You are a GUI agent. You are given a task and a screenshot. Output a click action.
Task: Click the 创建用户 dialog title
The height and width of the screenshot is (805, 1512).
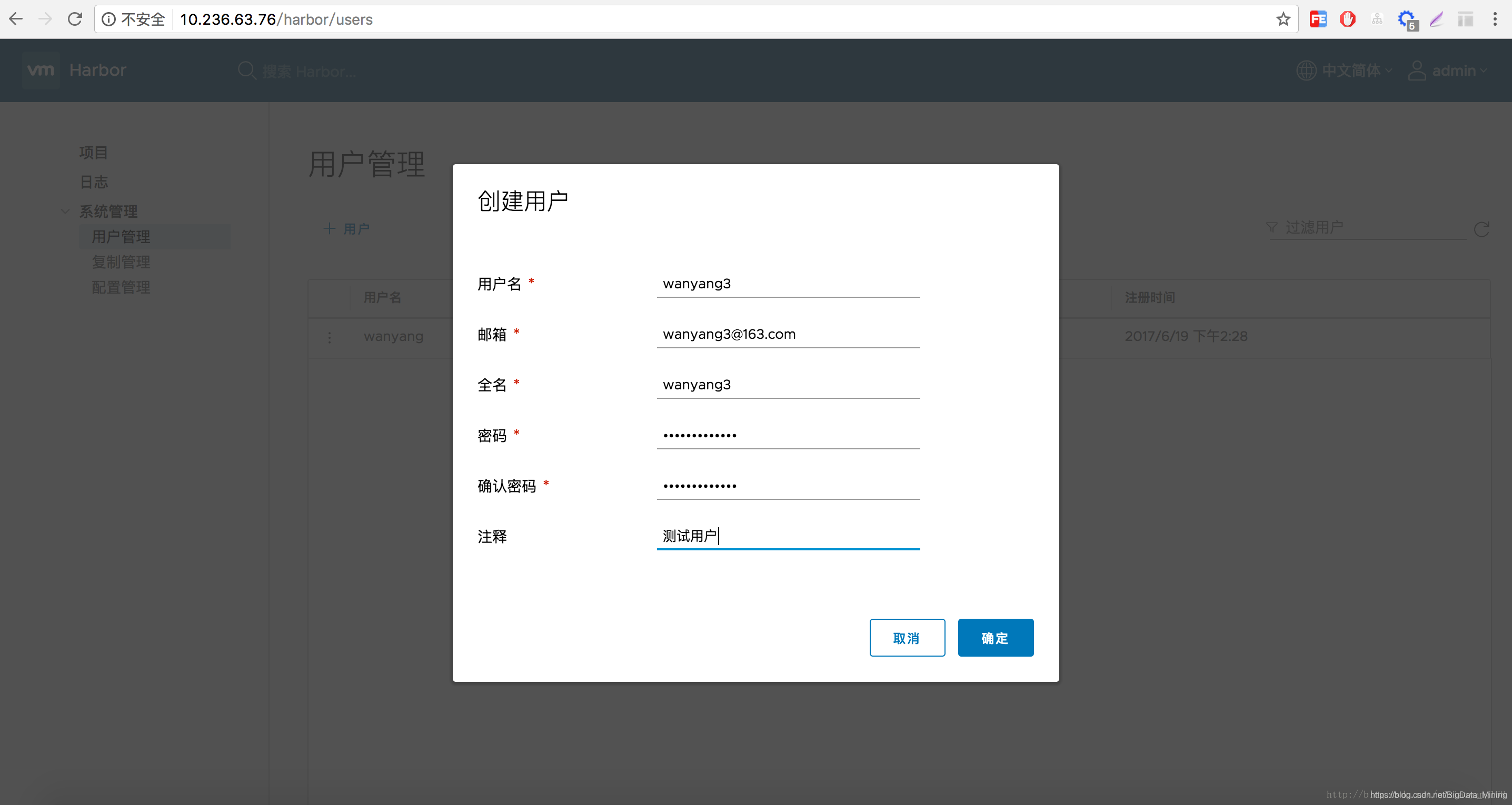(x=522, y=200)
